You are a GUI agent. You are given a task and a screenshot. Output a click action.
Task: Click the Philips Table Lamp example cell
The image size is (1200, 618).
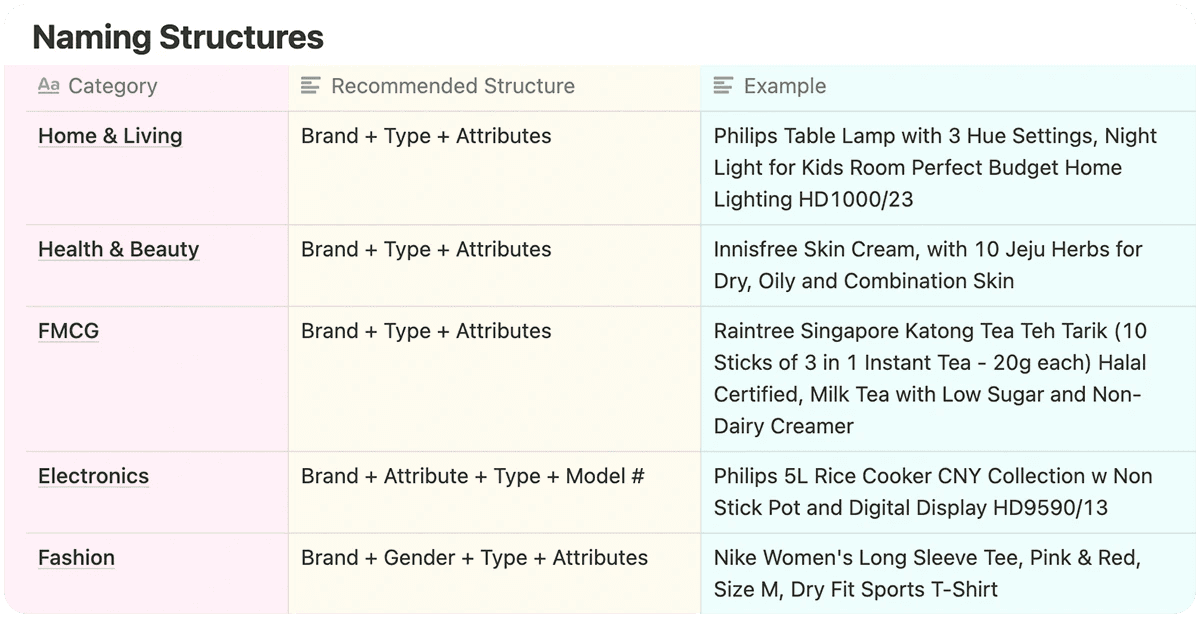(934, 167)
